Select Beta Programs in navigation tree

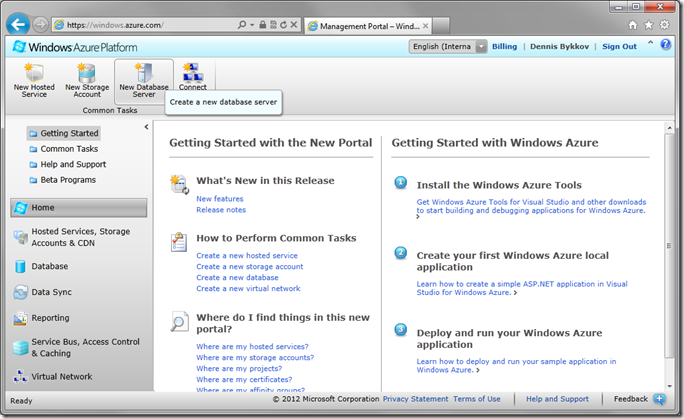coord(68,180)
